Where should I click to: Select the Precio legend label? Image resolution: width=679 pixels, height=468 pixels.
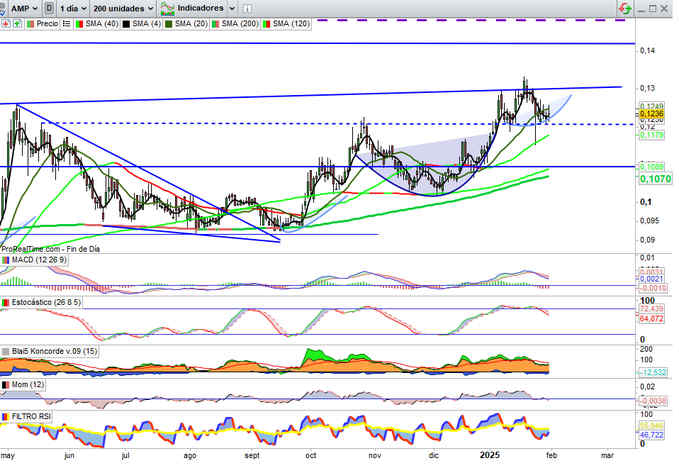(x=47, y=22)
